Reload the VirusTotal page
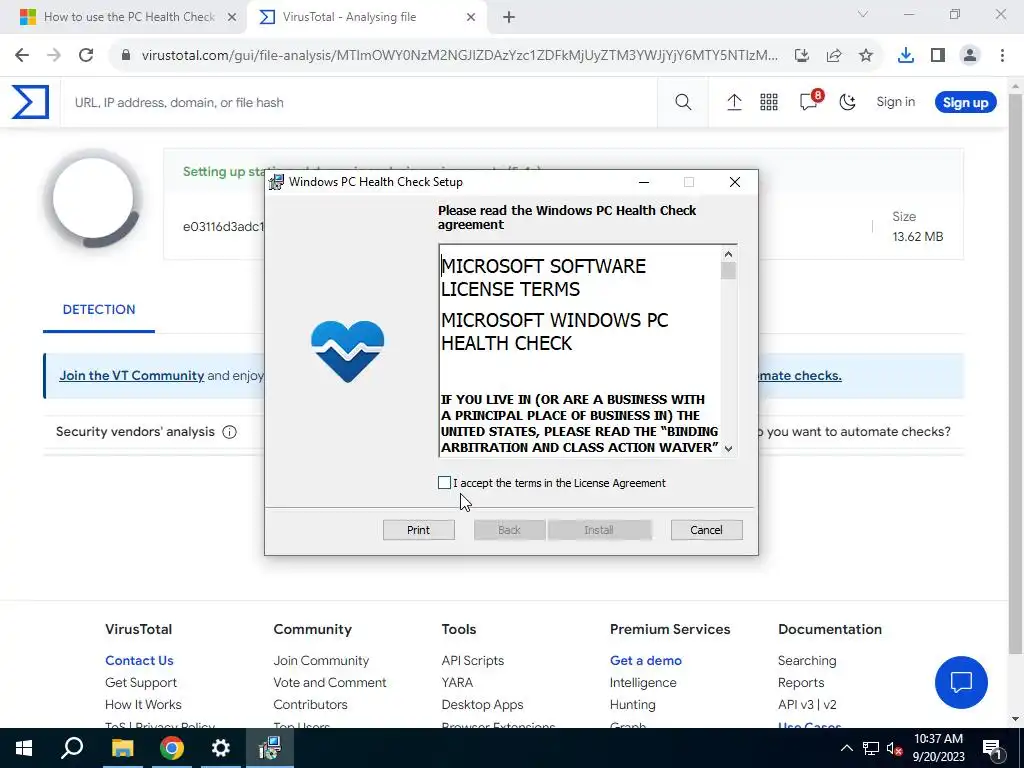 click(x=86, y=55)
